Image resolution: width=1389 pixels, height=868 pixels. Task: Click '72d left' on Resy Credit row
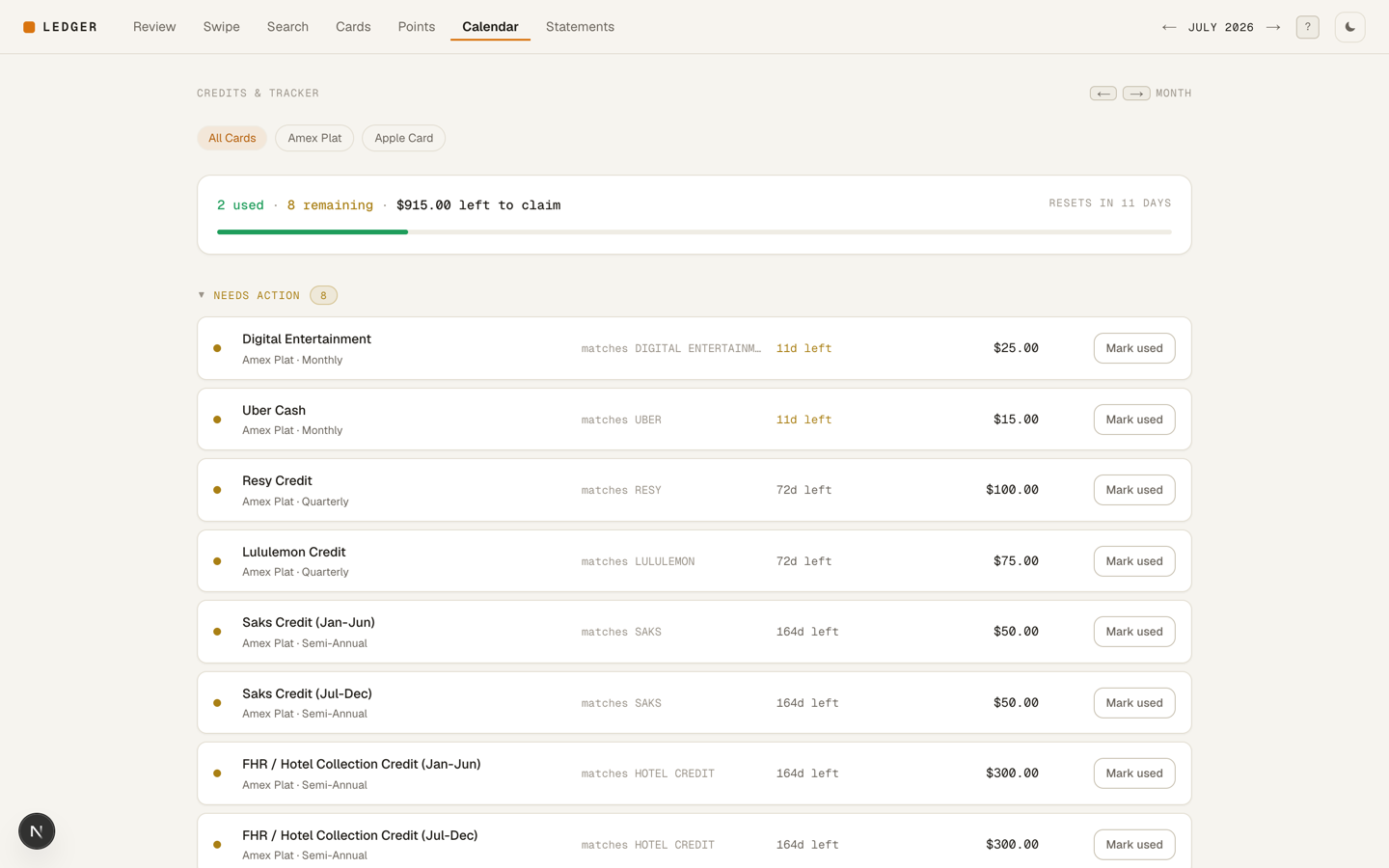(x=803, y=490)
